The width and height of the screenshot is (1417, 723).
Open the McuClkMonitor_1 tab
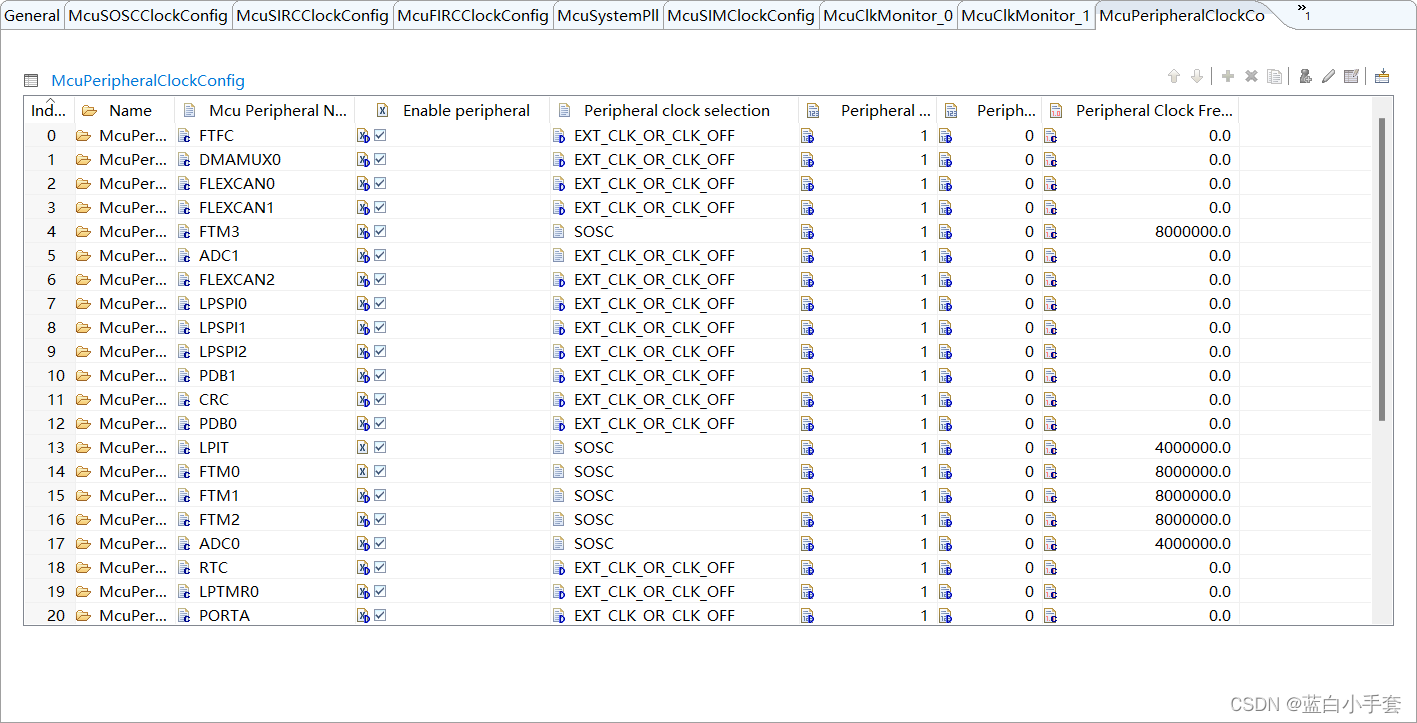tap(1026, 16)
